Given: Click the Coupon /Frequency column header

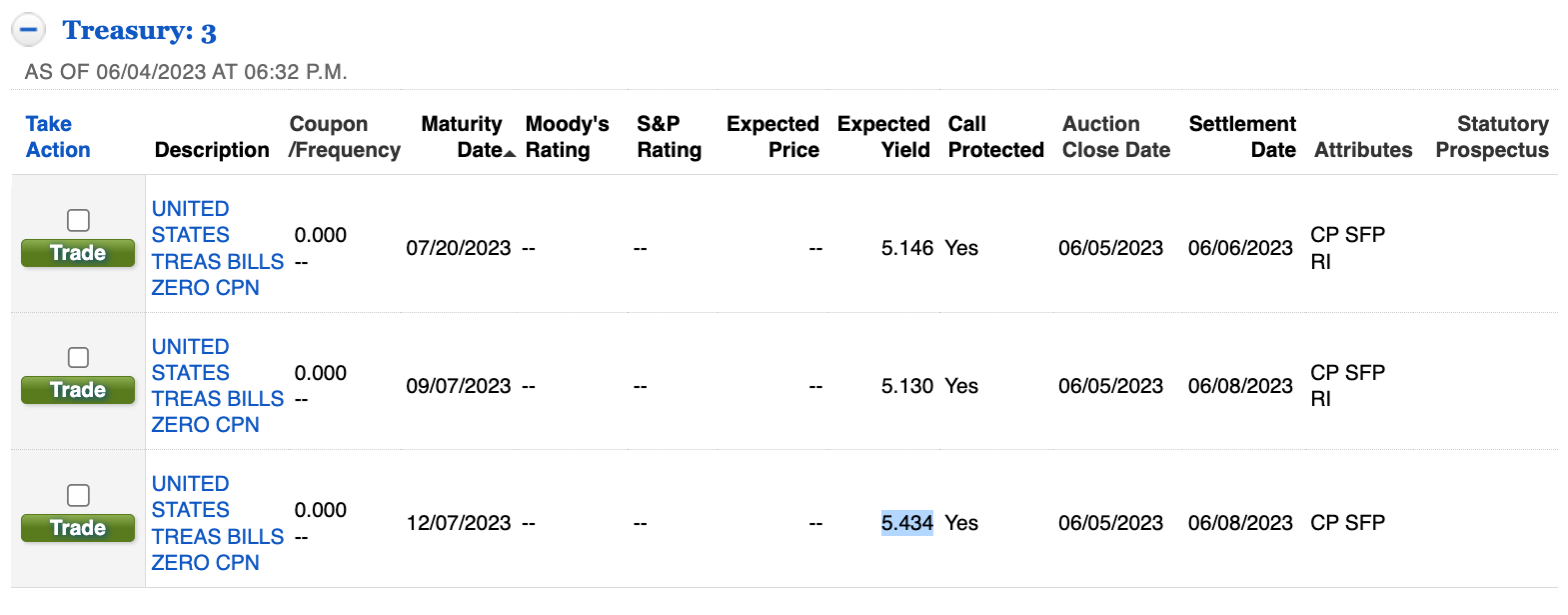Looking at the screenshot, I should point(345,137).
